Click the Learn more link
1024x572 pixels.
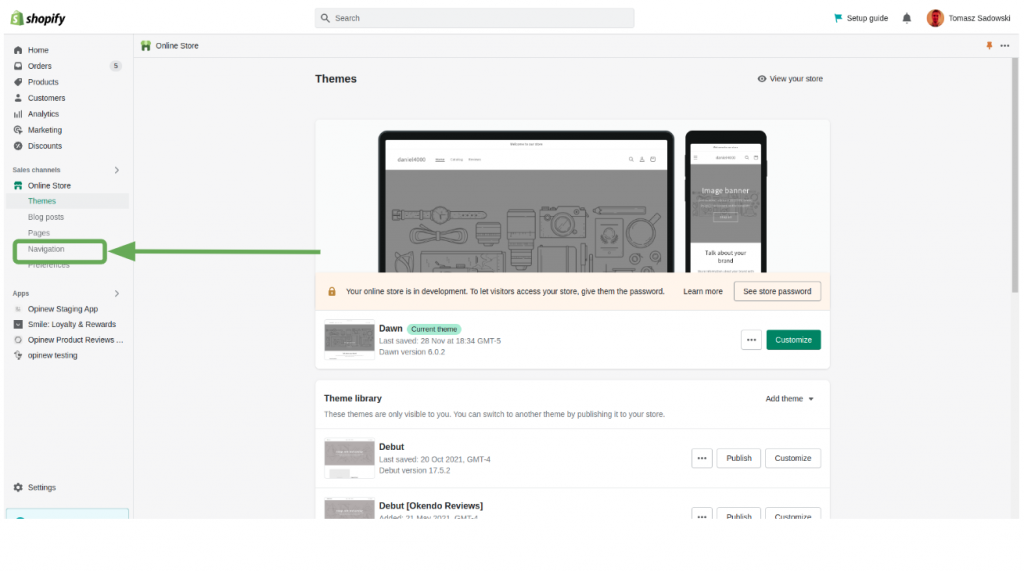(703, 291)
